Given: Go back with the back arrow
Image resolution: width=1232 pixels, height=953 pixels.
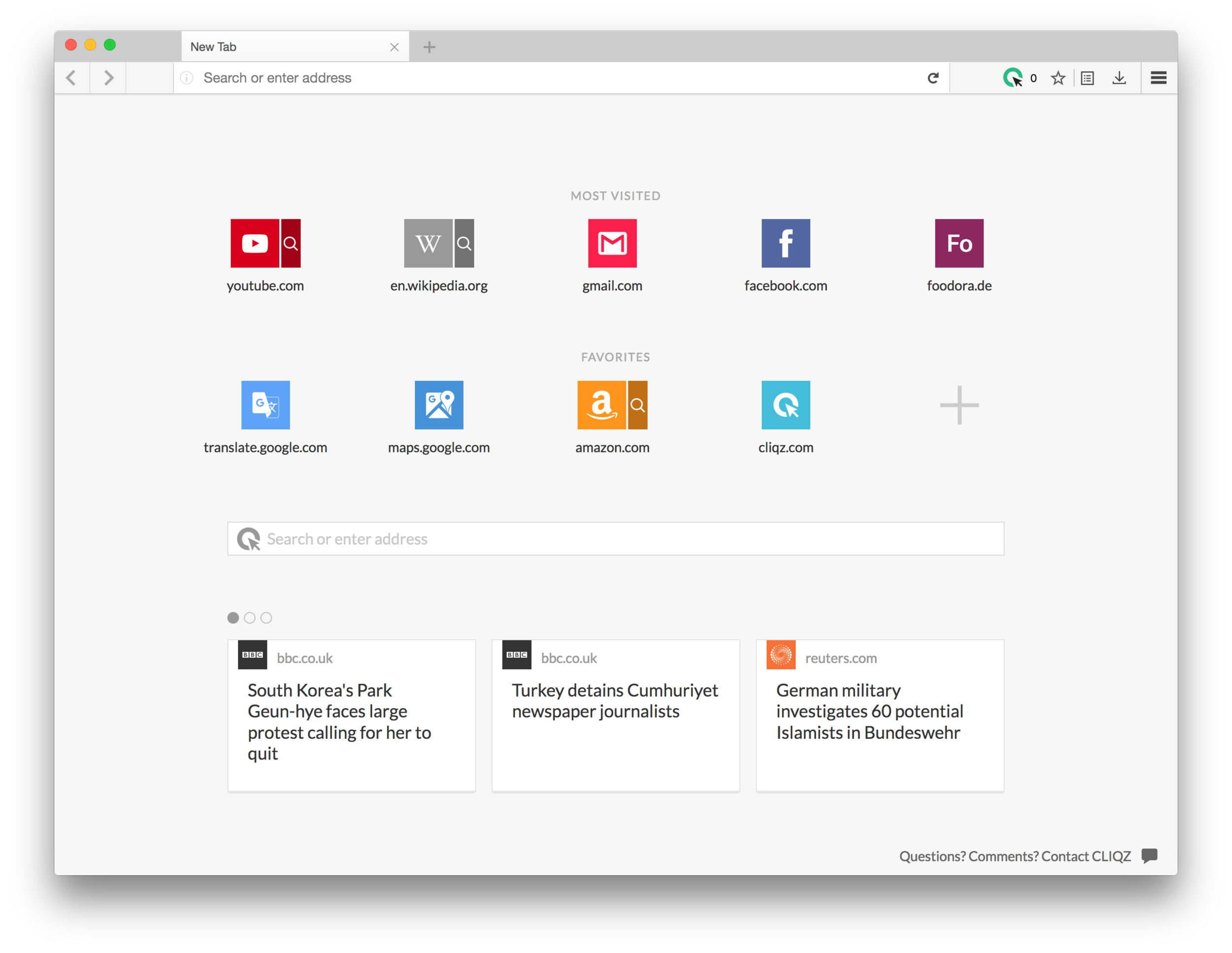Looking at the screenshot, I should (x=71, y=78).
